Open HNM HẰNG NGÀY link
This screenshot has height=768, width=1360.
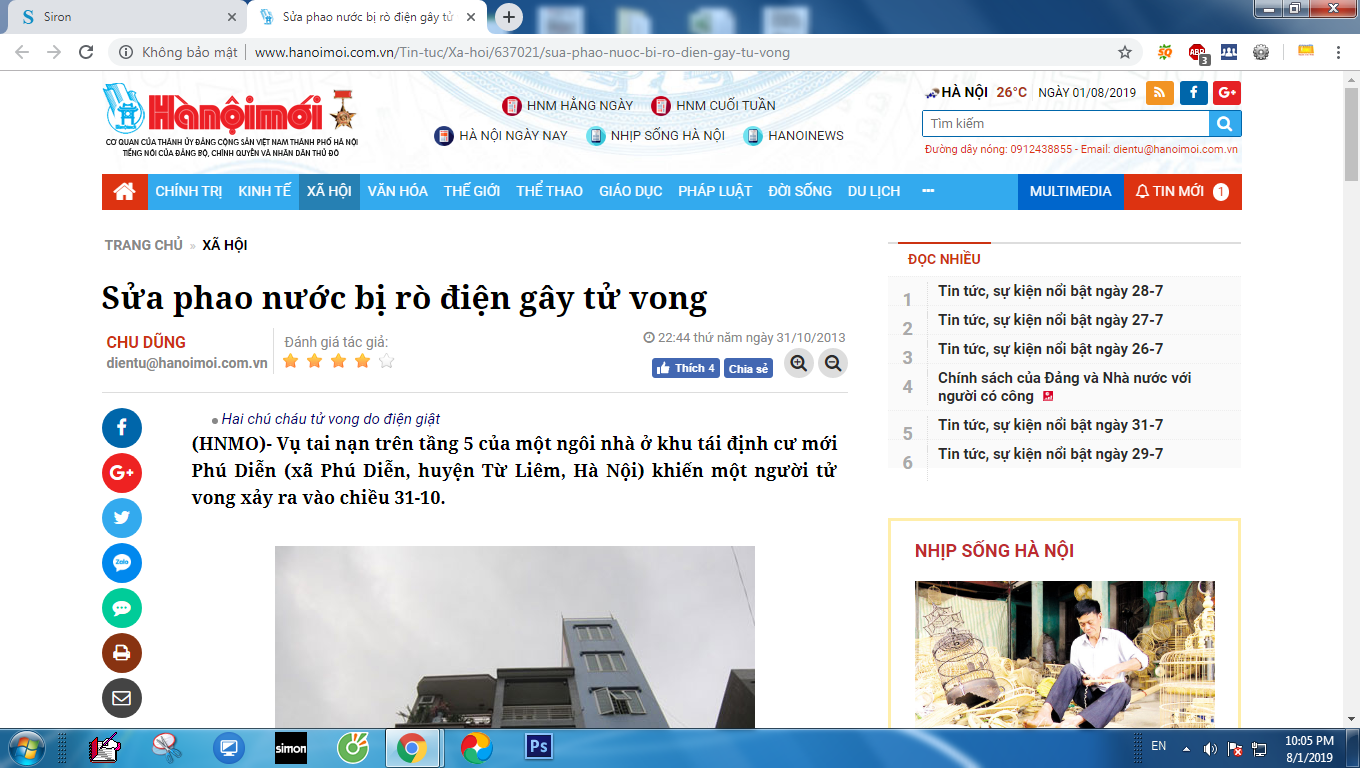(x=568, y=105)
